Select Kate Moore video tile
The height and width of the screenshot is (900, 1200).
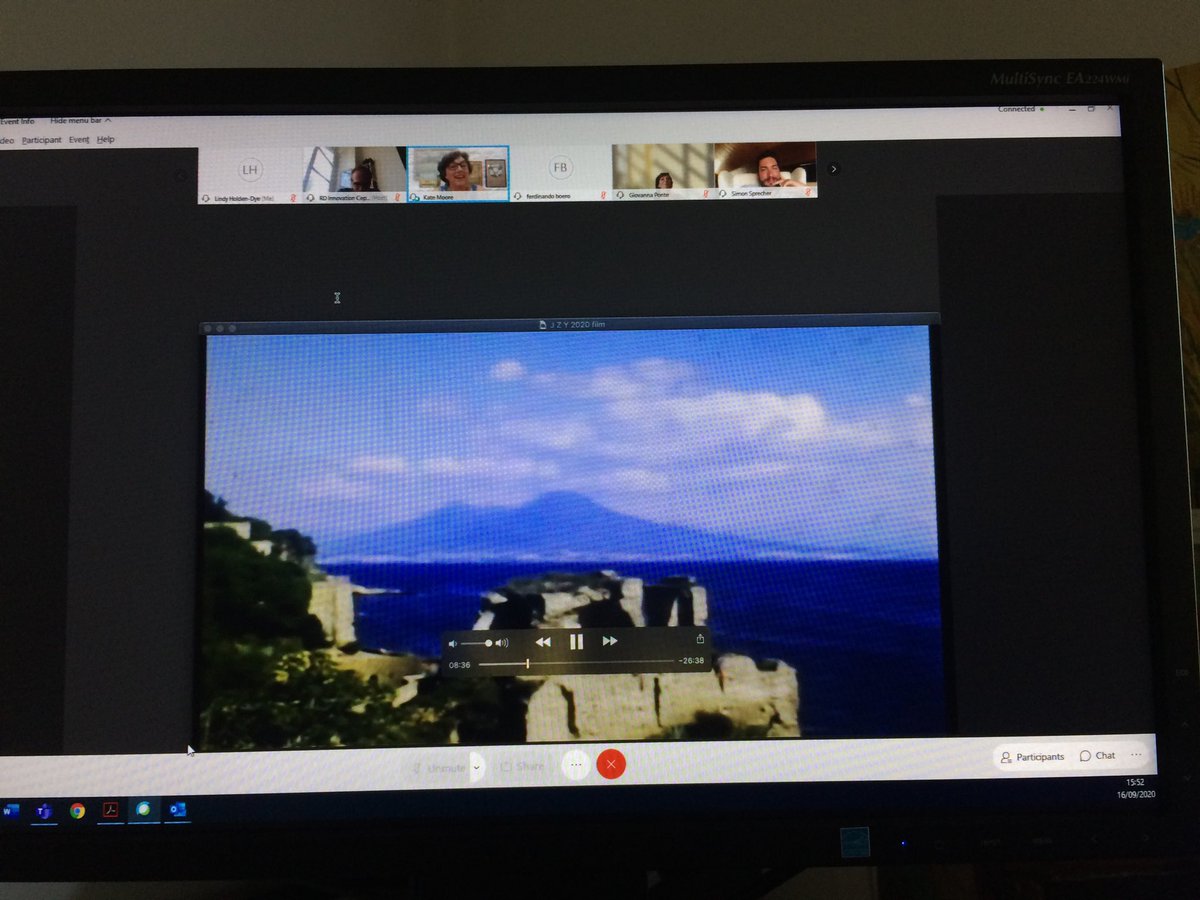coord(458,173)
